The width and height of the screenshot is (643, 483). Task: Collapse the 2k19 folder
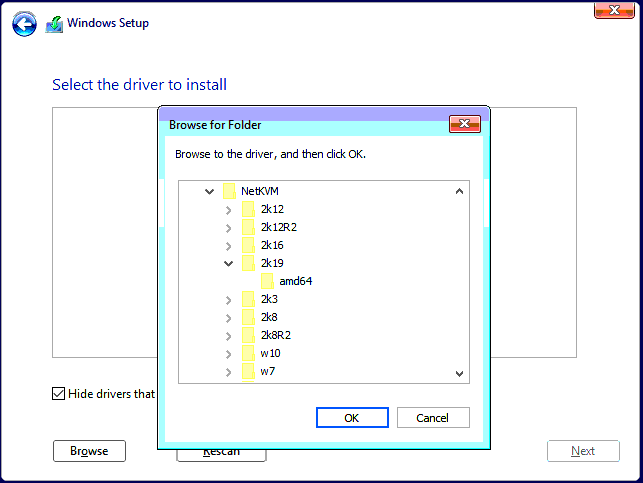[x=228, y=264]
